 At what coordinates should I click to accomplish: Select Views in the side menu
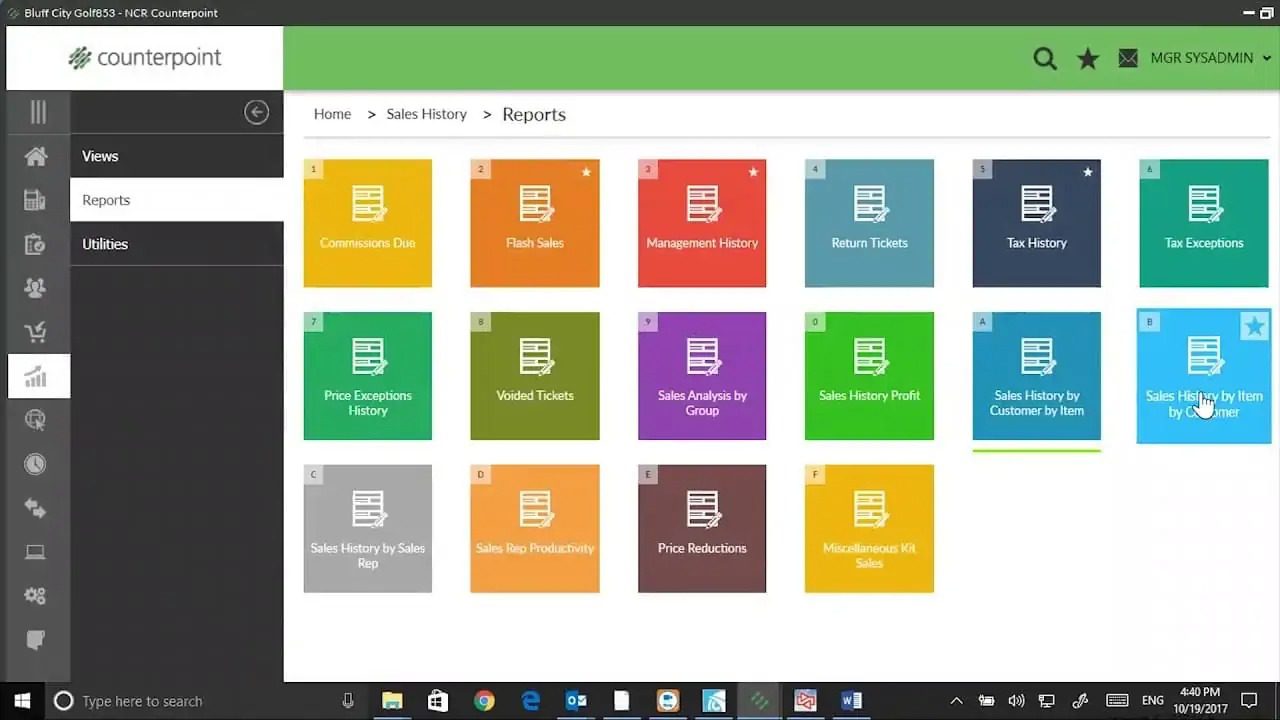[100, 156]
